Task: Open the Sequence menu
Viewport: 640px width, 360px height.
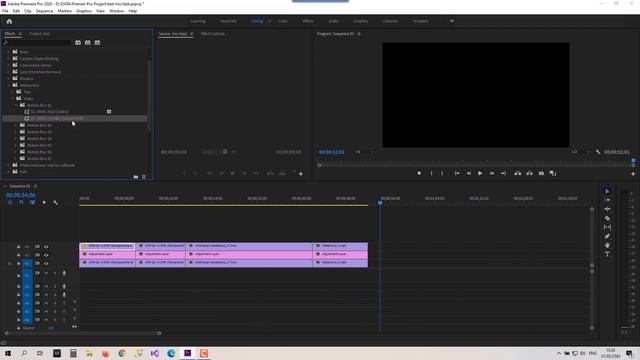Action: coord(44,11)
